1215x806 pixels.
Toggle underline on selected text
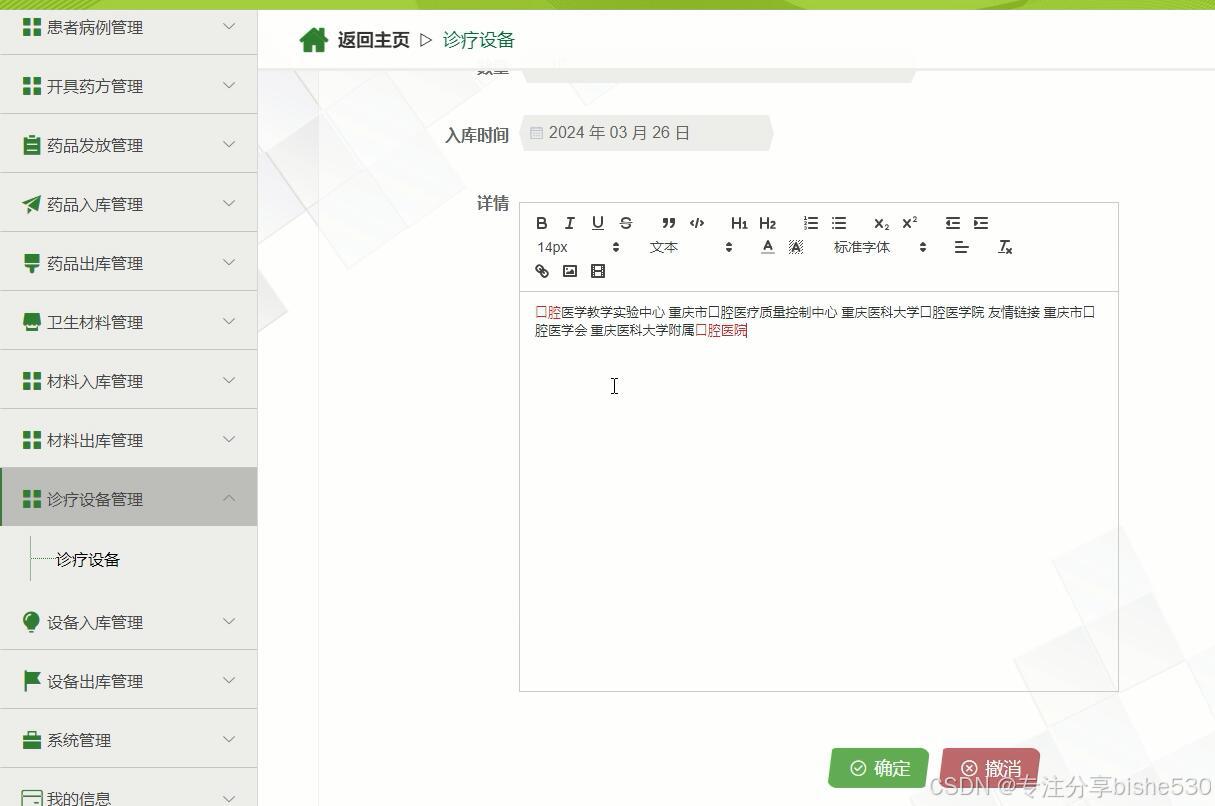[x=597, y=223]
